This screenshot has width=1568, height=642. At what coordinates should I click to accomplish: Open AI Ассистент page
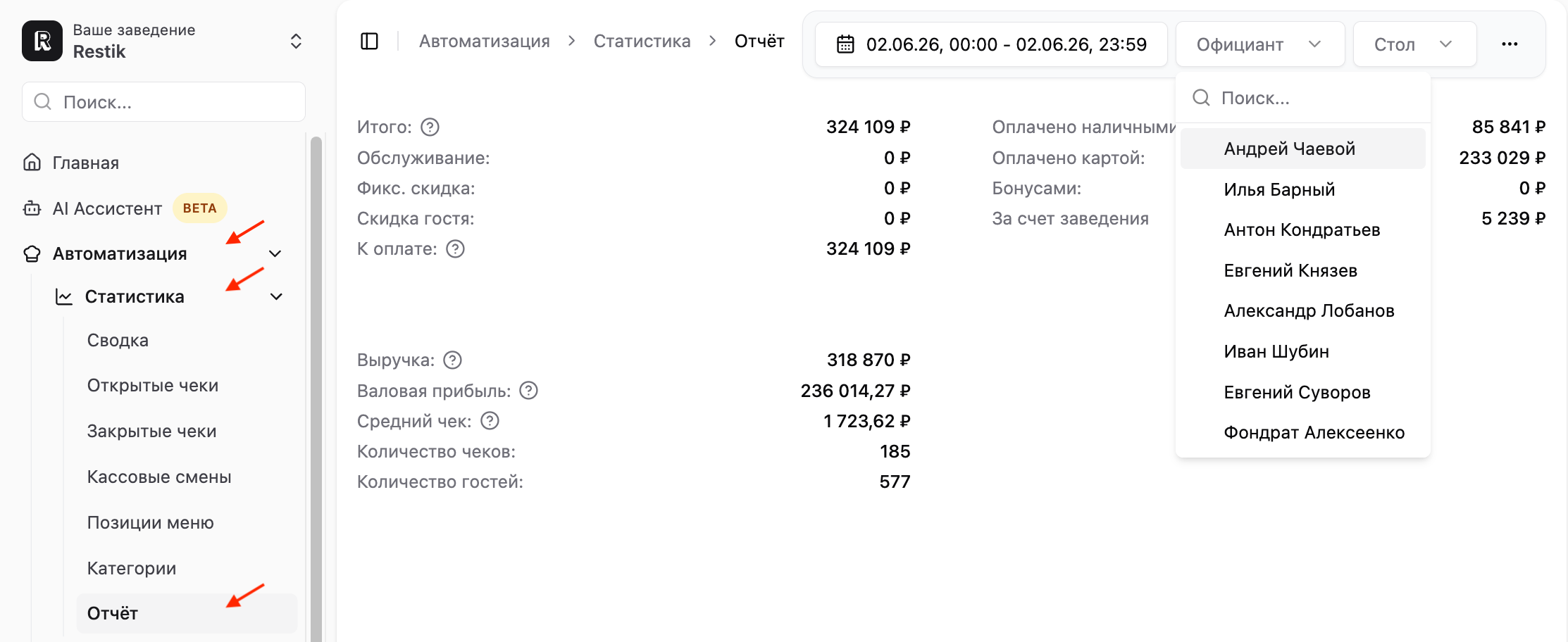[107, 208]
